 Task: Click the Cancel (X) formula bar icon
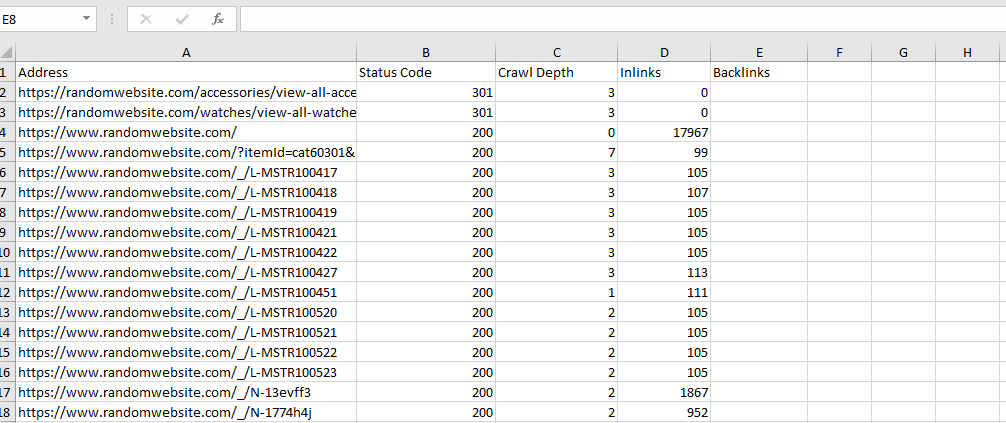tap(146, 19)
